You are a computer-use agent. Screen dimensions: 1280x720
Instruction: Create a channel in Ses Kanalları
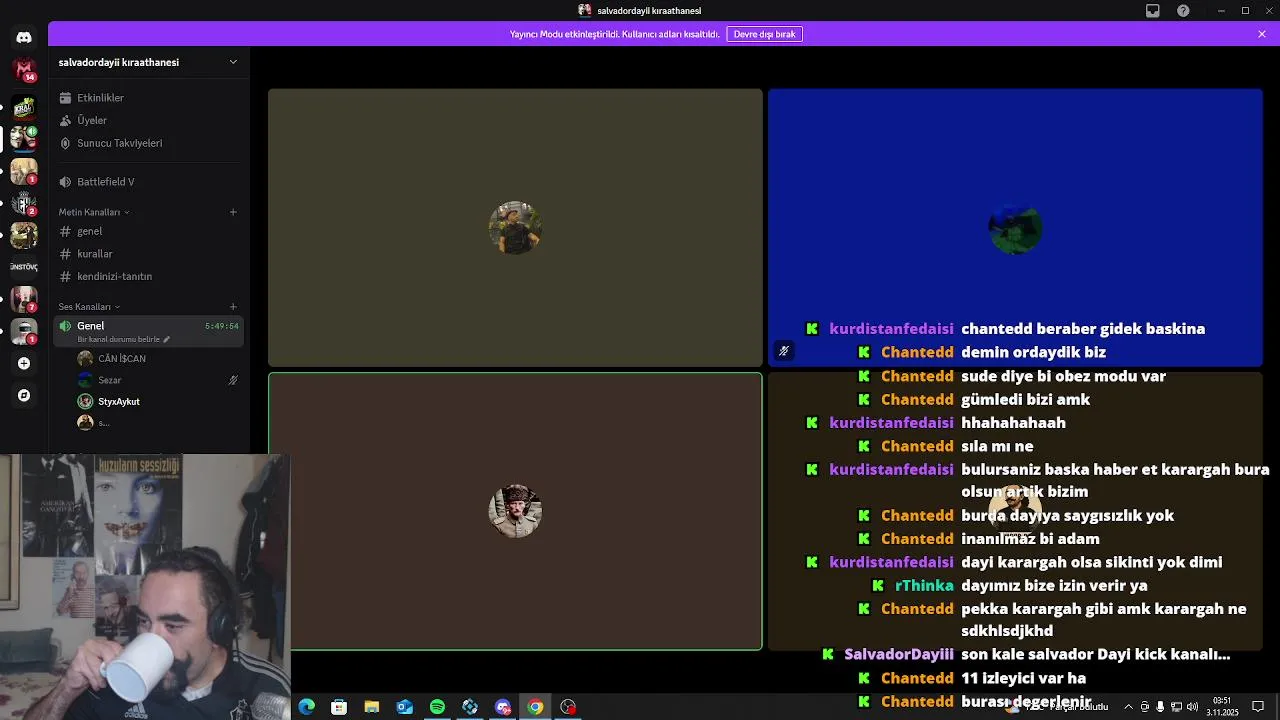[x=233, y=307]
